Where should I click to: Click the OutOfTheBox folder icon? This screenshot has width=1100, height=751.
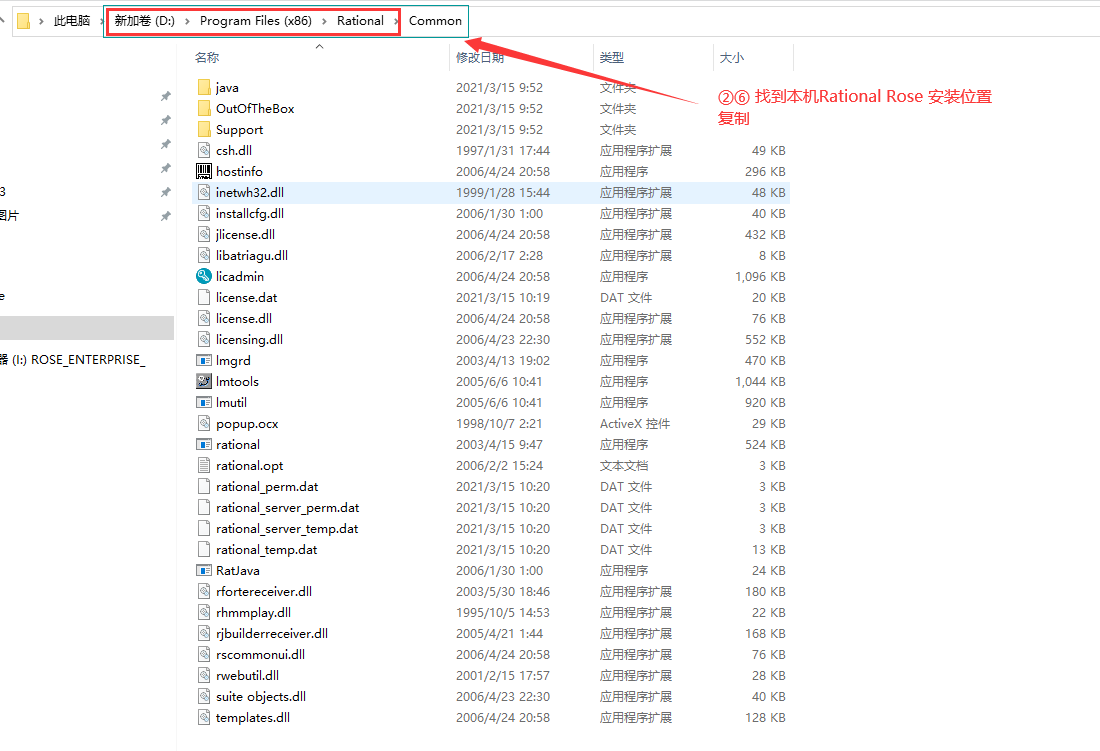tap(204, 108)
